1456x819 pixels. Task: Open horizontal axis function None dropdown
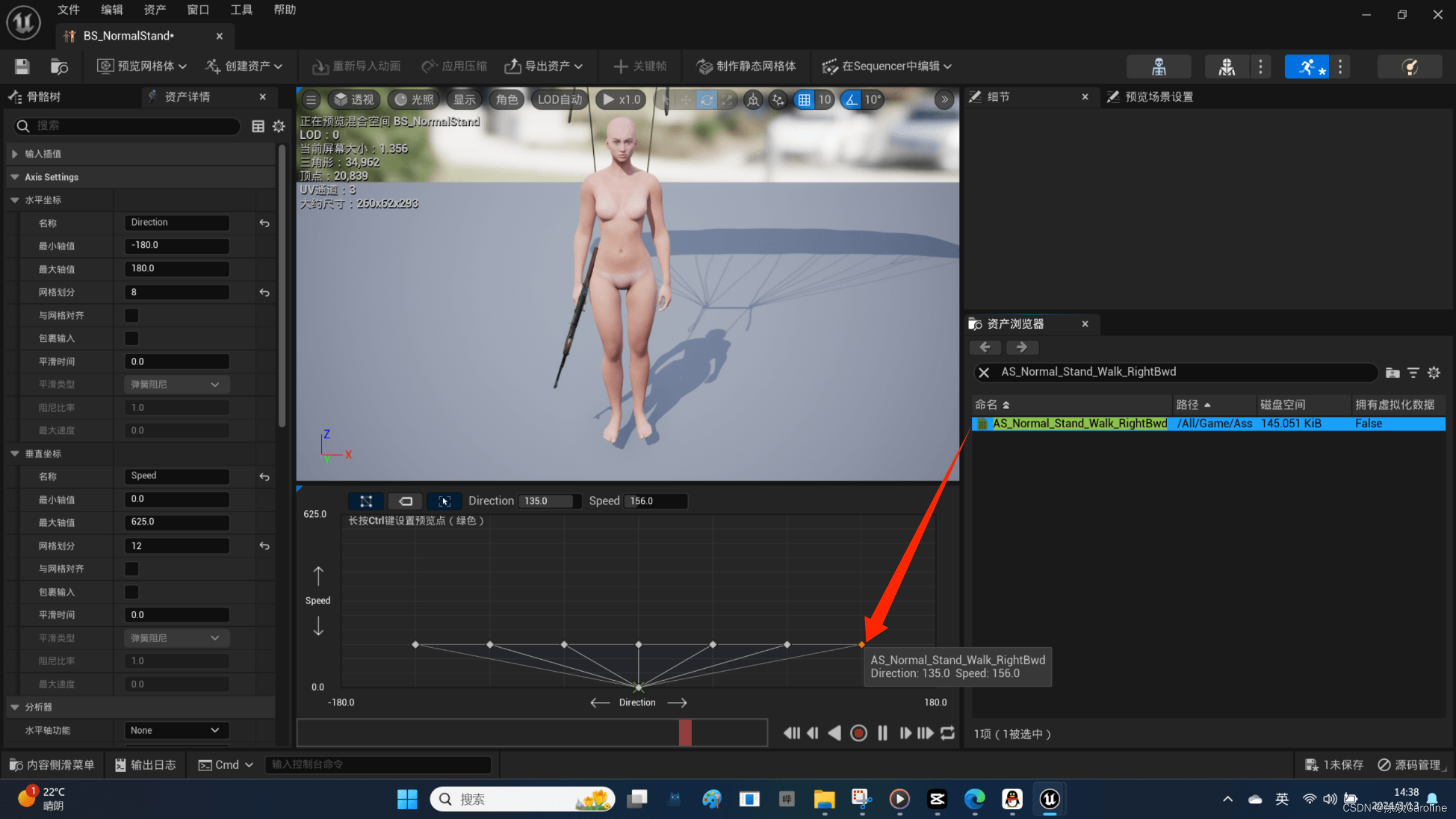(x=176, y=730)
